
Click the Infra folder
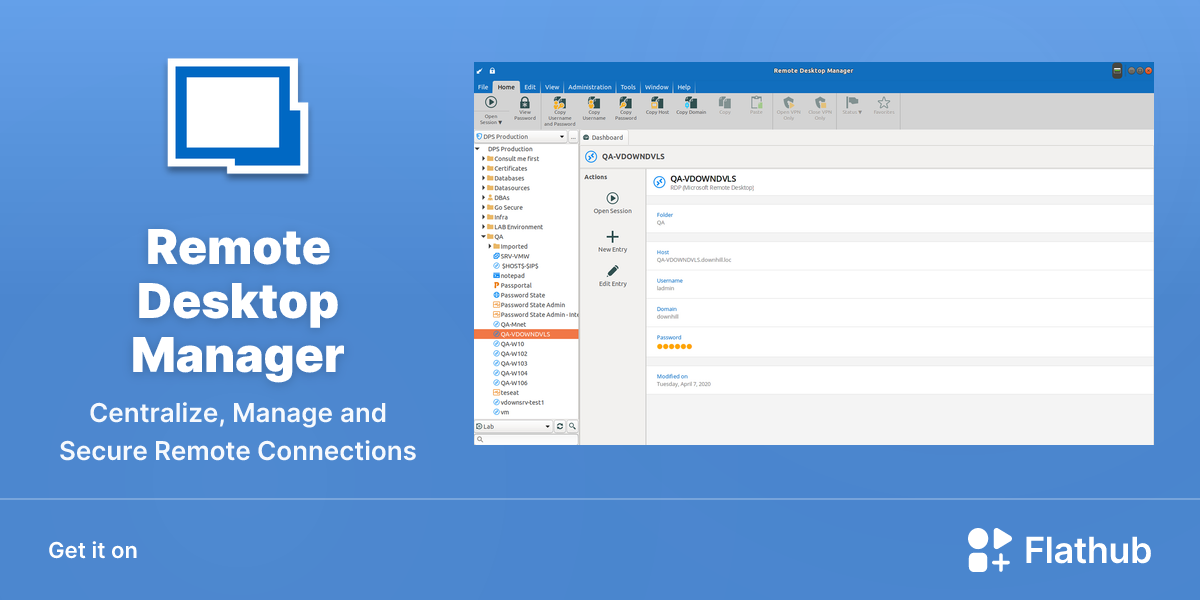(x=498, y=217)
